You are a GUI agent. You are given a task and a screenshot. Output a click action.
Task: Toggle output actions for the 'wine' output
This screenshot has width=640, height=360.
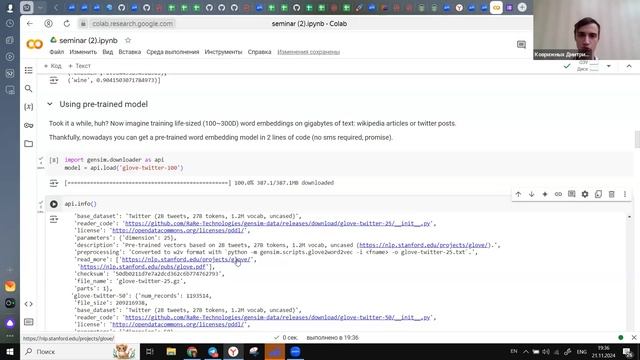pos(54,80)
